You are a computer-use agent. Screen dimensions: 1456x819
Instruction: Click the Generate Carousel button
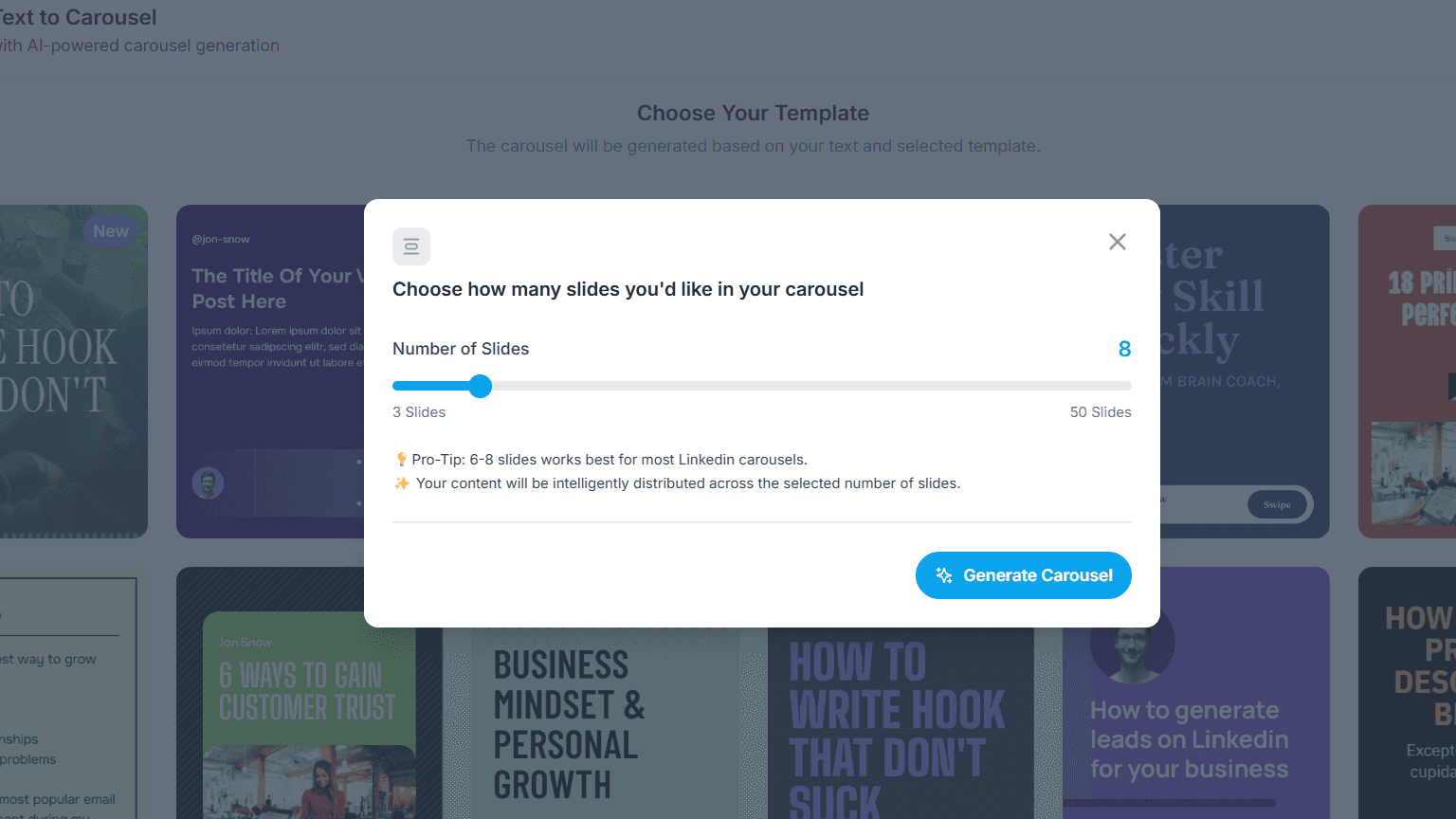point(1024,575)
